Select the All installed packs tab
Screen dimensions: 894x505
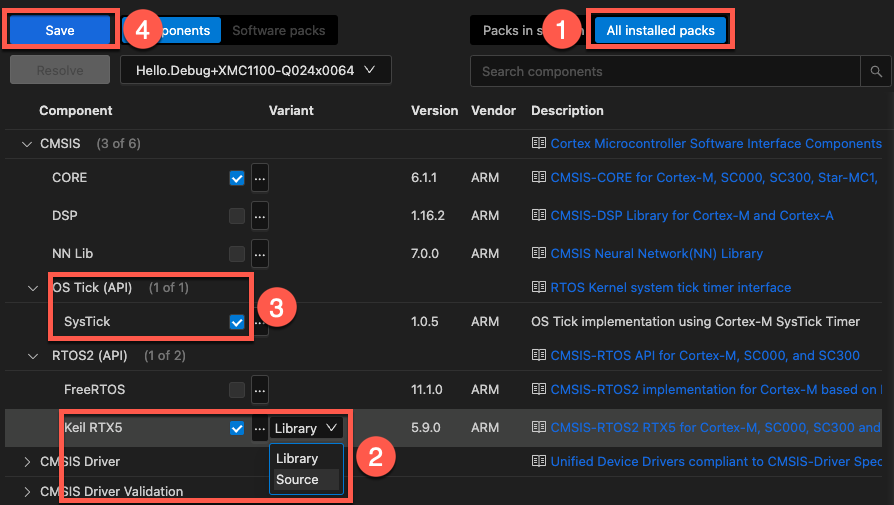pyautogui.click(x=660, y=30)
